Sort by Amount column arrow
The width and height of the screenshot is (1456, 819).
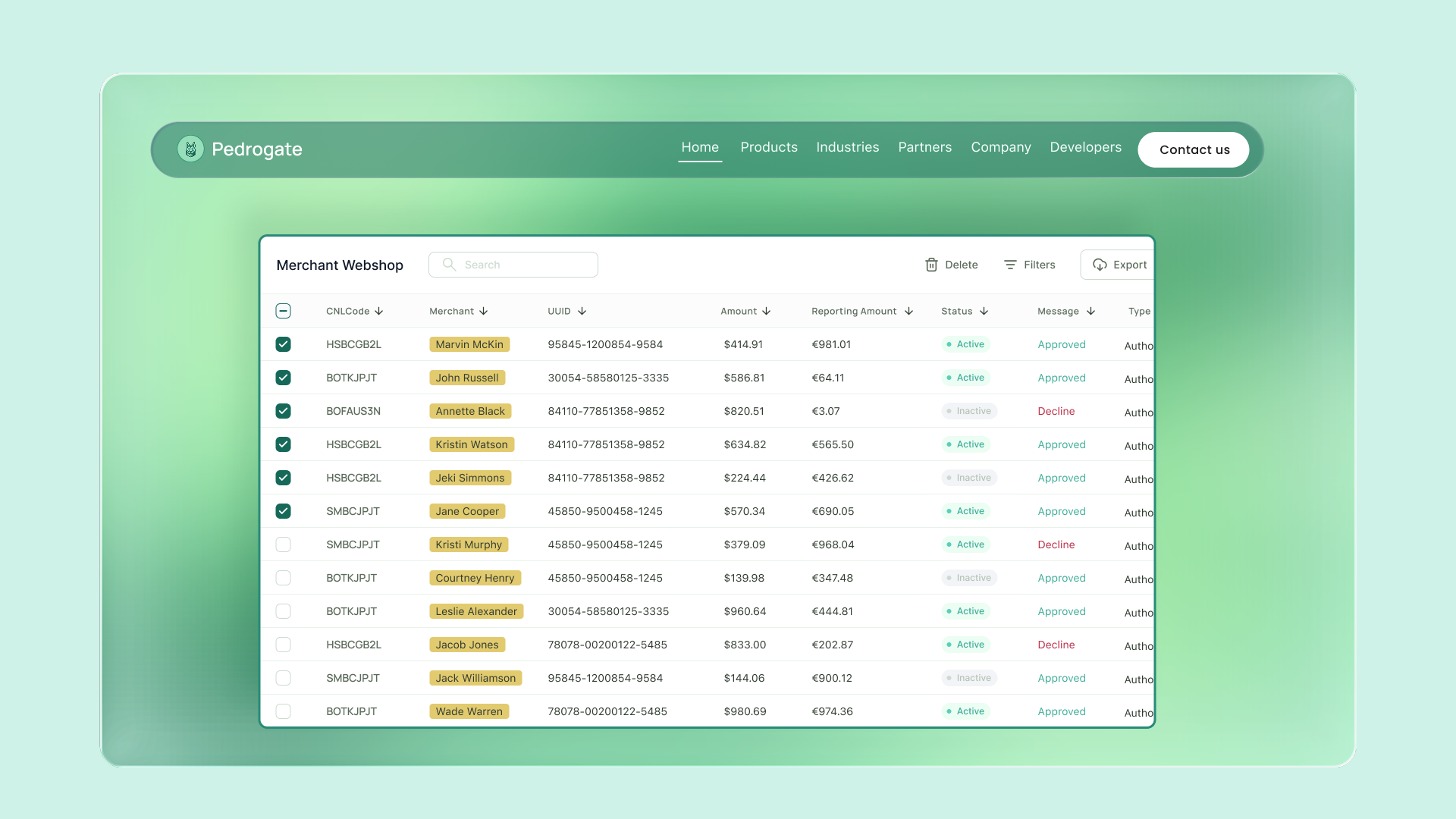tap(767, 311)
